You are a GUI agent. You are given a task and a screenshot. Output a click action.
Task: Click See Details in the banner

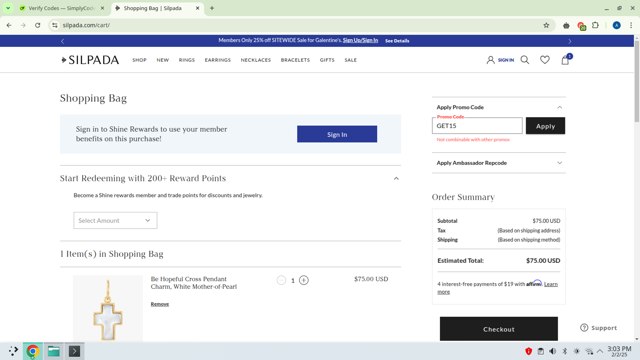tap(397, 41)
